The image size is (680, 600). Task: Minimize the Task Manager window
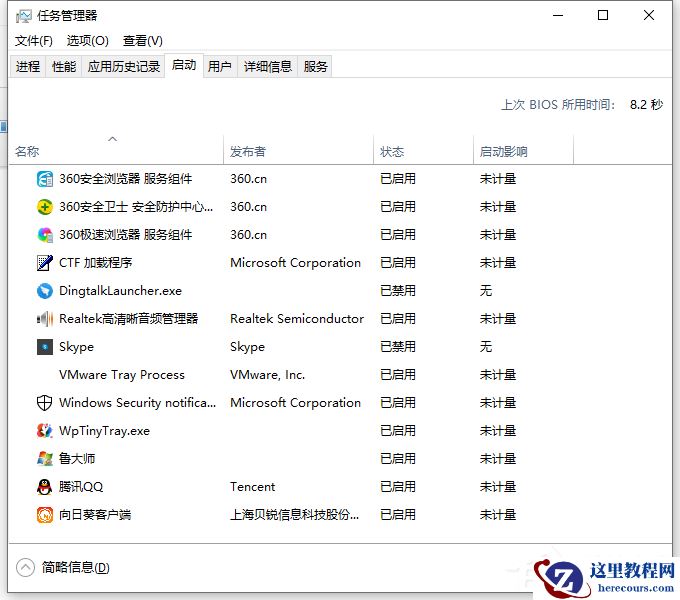coord(558,16)
